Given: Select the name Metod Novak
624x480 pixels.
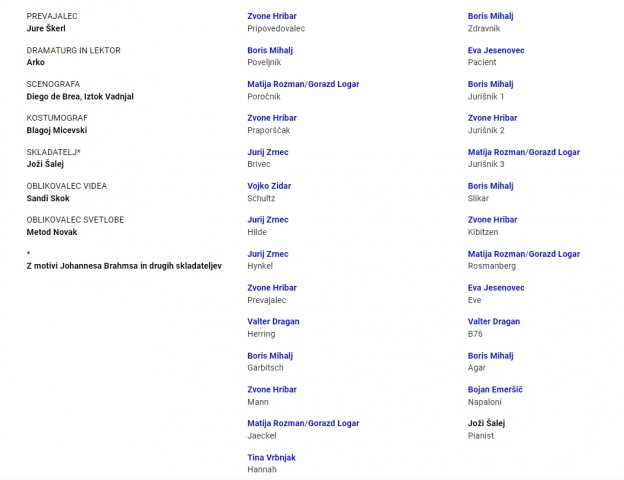Looking at the screenshot, I should click(52, 232).
